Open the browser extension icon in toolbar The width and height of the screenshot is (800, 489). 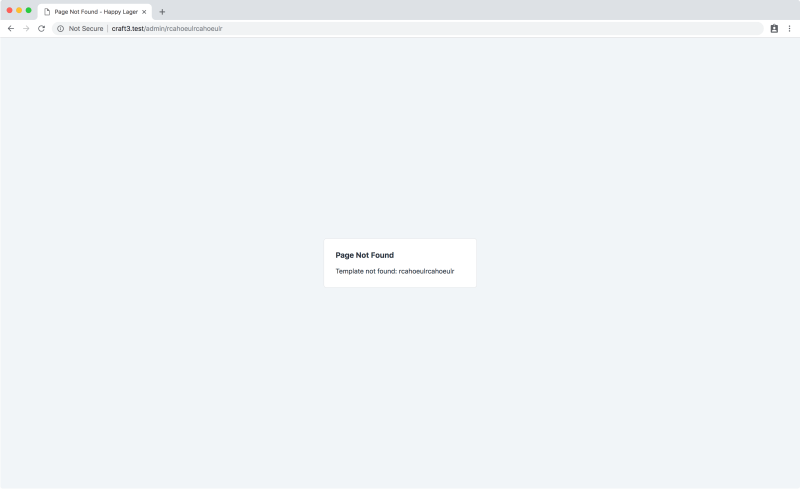(x=774, y=29)
